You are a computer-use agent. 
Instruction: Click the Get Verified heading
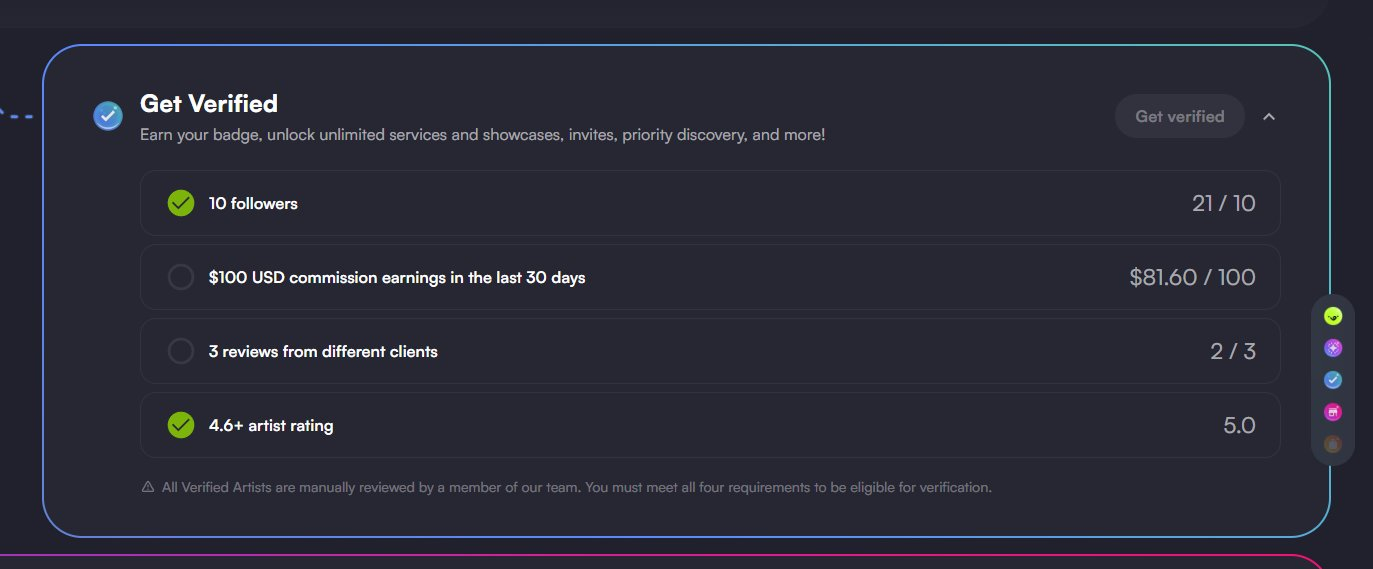pyautogui.click(x=209, y=103)
